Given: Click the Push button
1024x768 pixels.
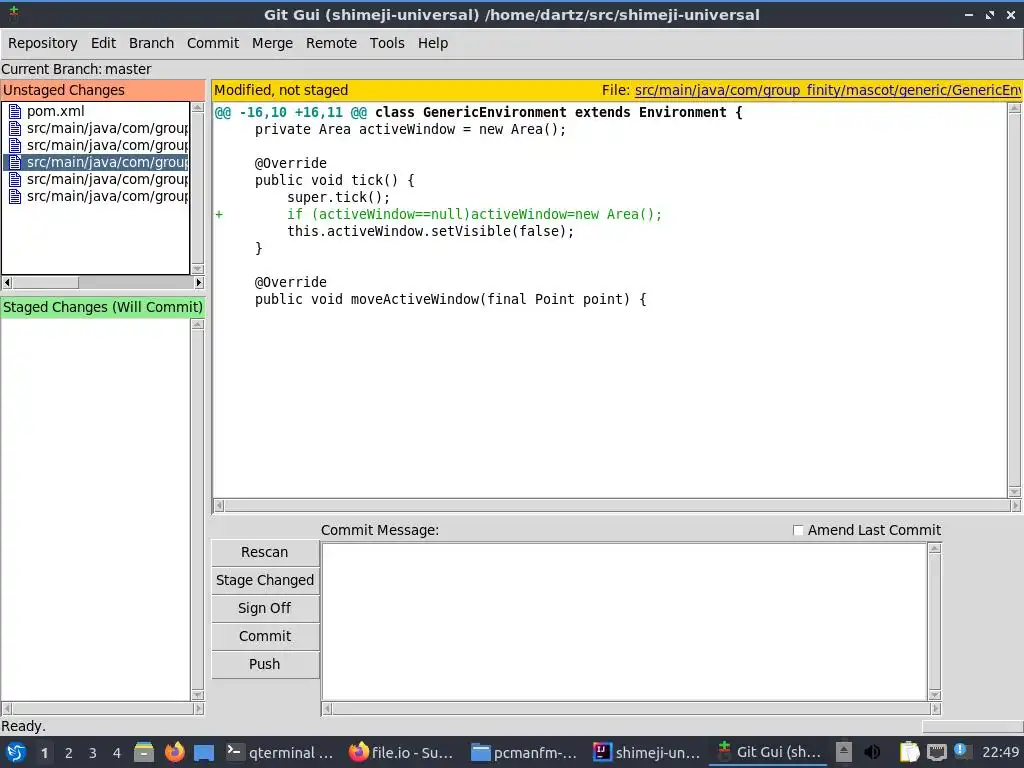Looking at the screenshot, I should (x=264, y=665).
